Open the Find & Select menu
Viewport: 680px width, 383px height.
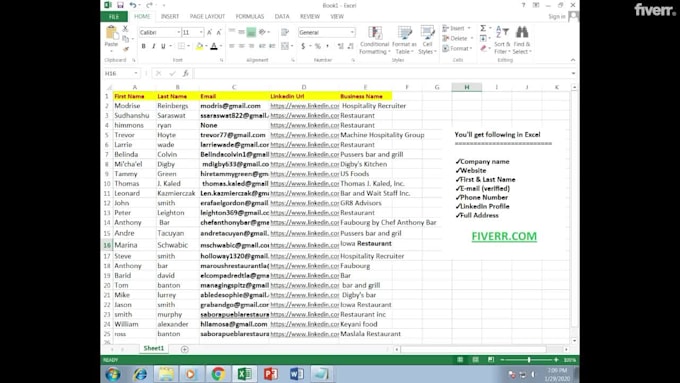pos(522,40)
